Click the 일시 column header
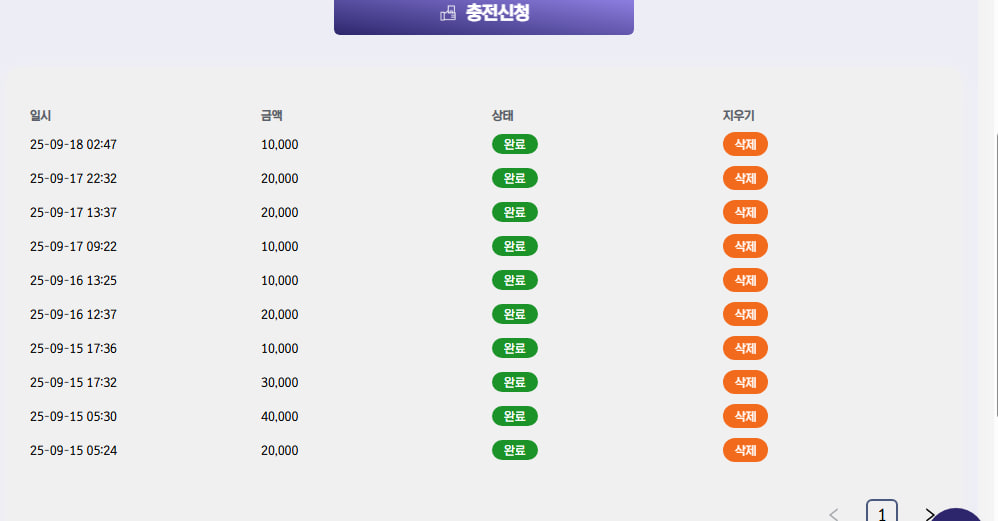Viewport: 998px width, 521px height. [x=41, y=116]
